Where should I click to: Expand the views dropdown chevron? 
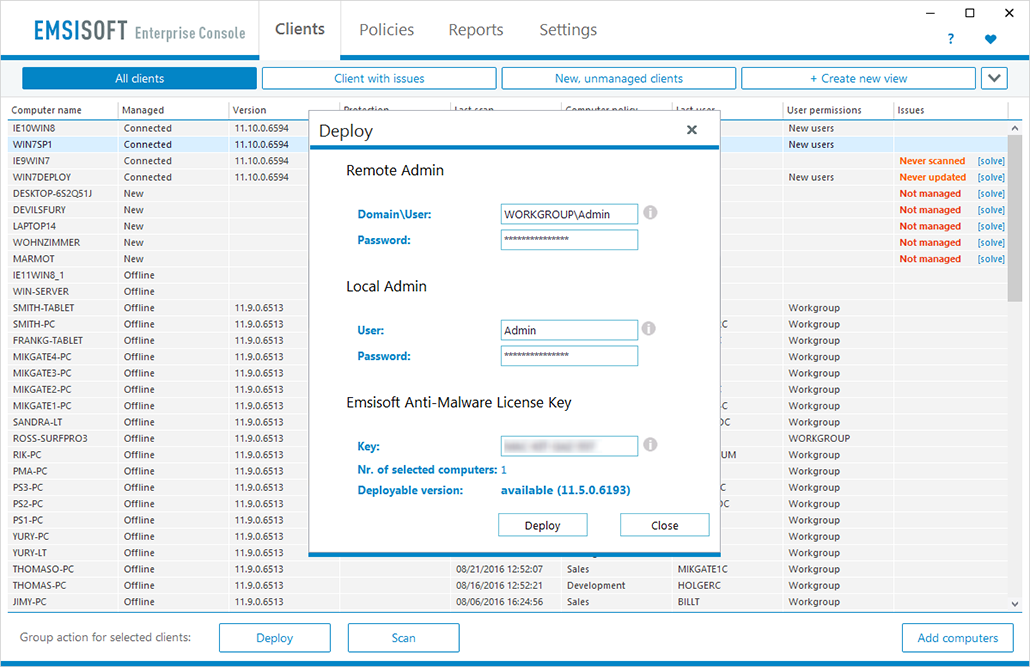click(994, 78)
